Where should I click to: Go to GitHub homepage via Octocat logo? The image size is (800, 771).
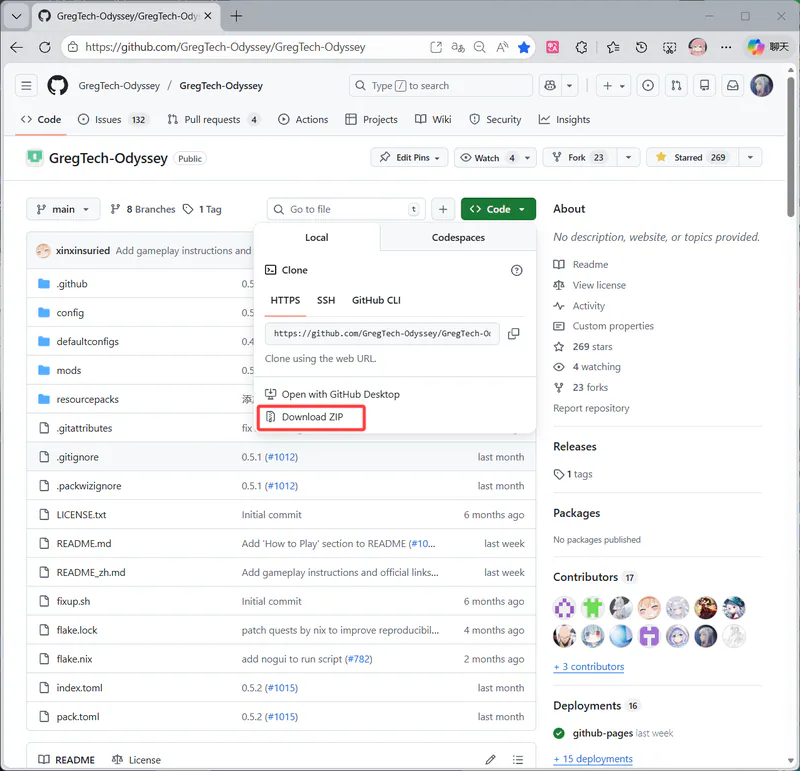58,86
